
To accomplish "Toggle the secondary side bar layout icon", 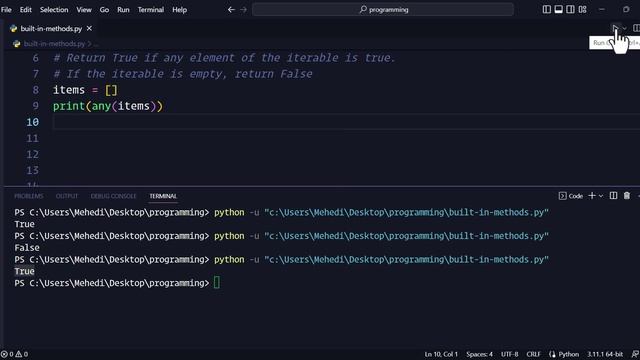I will 570,9.
